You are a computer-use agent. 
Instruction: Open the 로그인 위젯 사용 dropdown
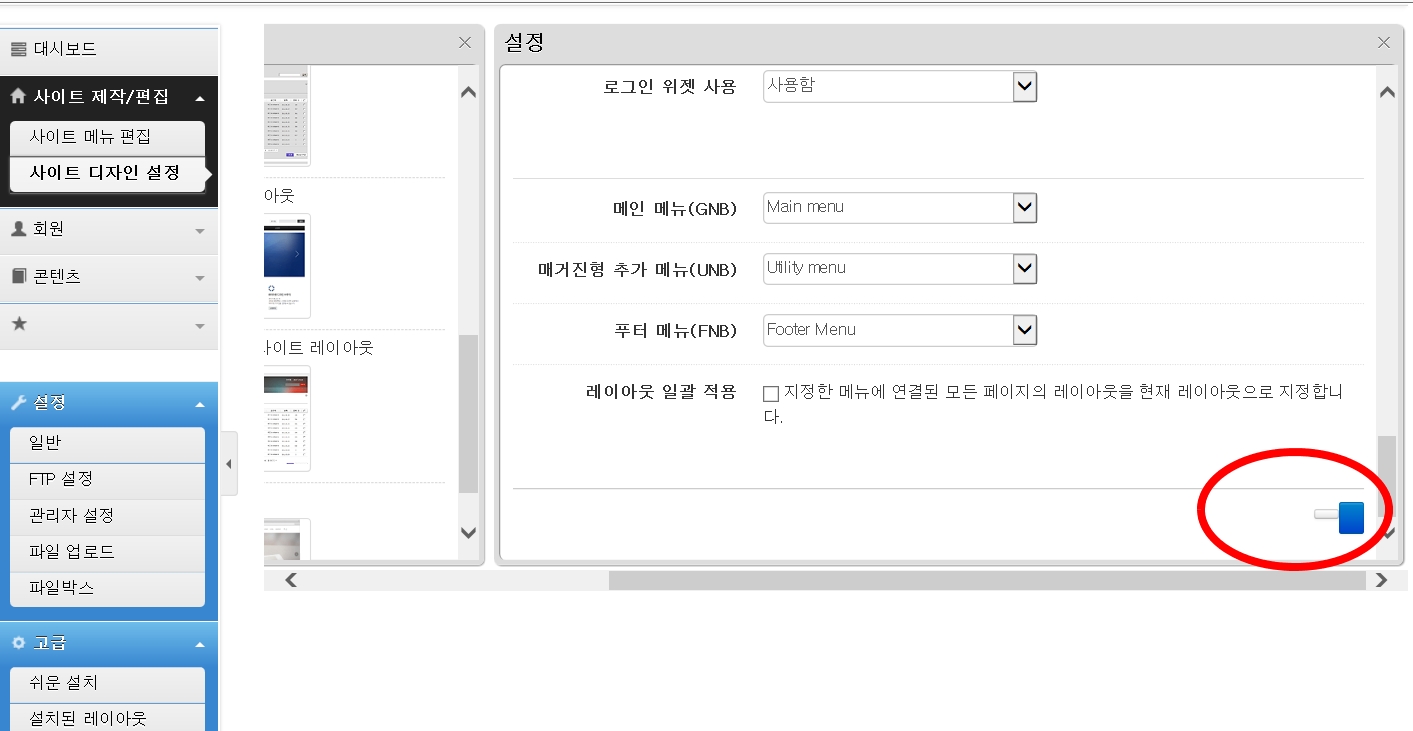coord(1024,86)
